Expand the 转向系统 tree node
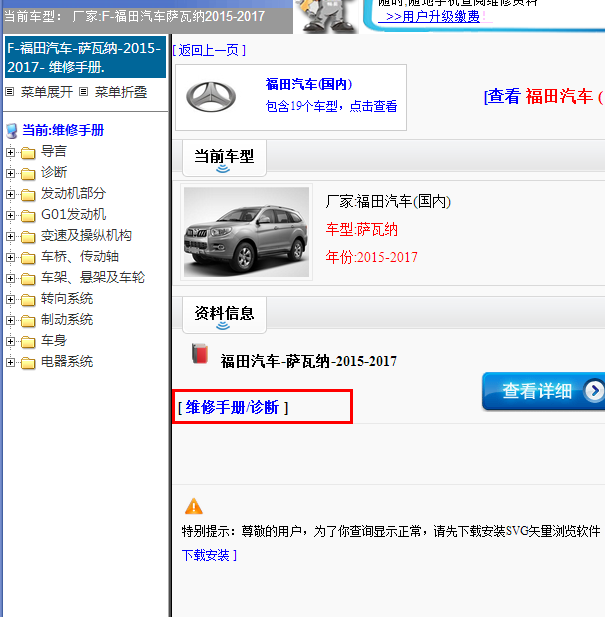The width and height of the screenshot is (605, 617). point(10,300)
